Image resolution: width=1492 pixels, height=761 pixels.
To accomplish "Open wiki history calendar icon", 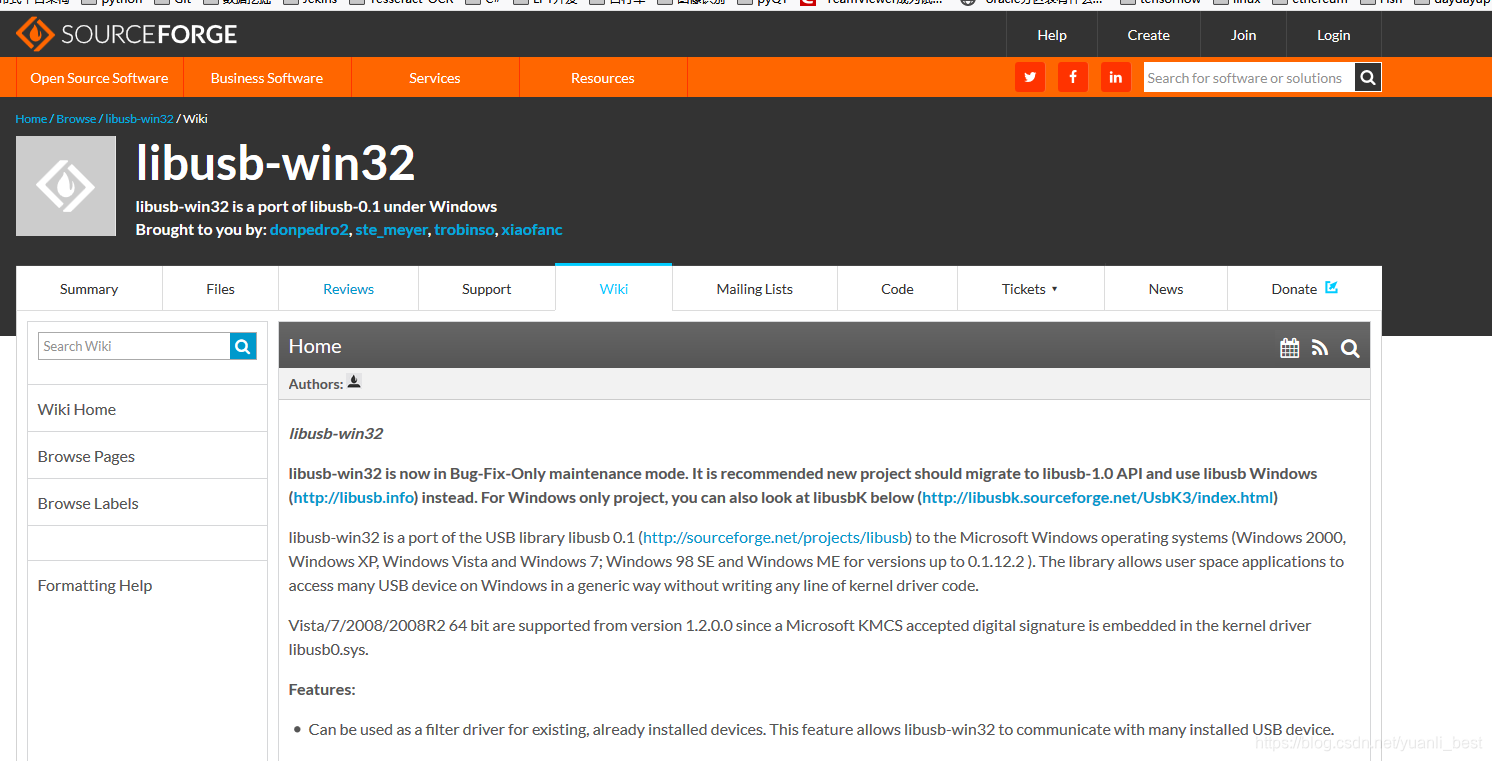I will coord(1290,347).
